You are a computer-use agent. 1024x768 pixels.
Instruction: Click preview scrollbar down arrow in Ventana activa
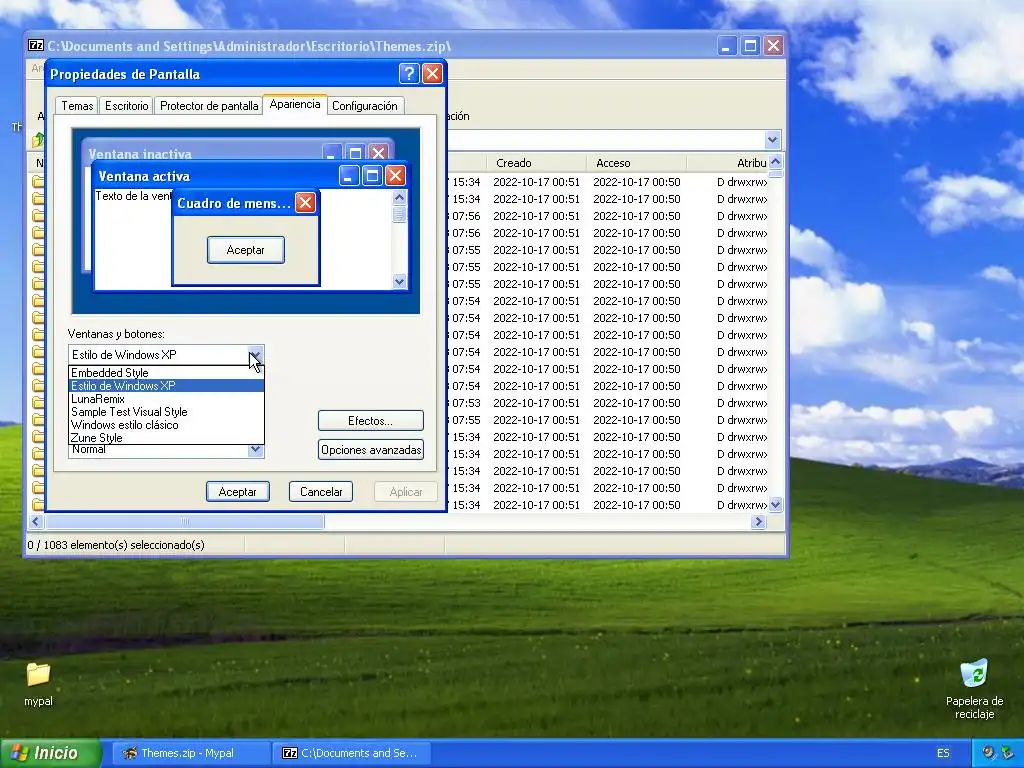[x=399, y=281]
